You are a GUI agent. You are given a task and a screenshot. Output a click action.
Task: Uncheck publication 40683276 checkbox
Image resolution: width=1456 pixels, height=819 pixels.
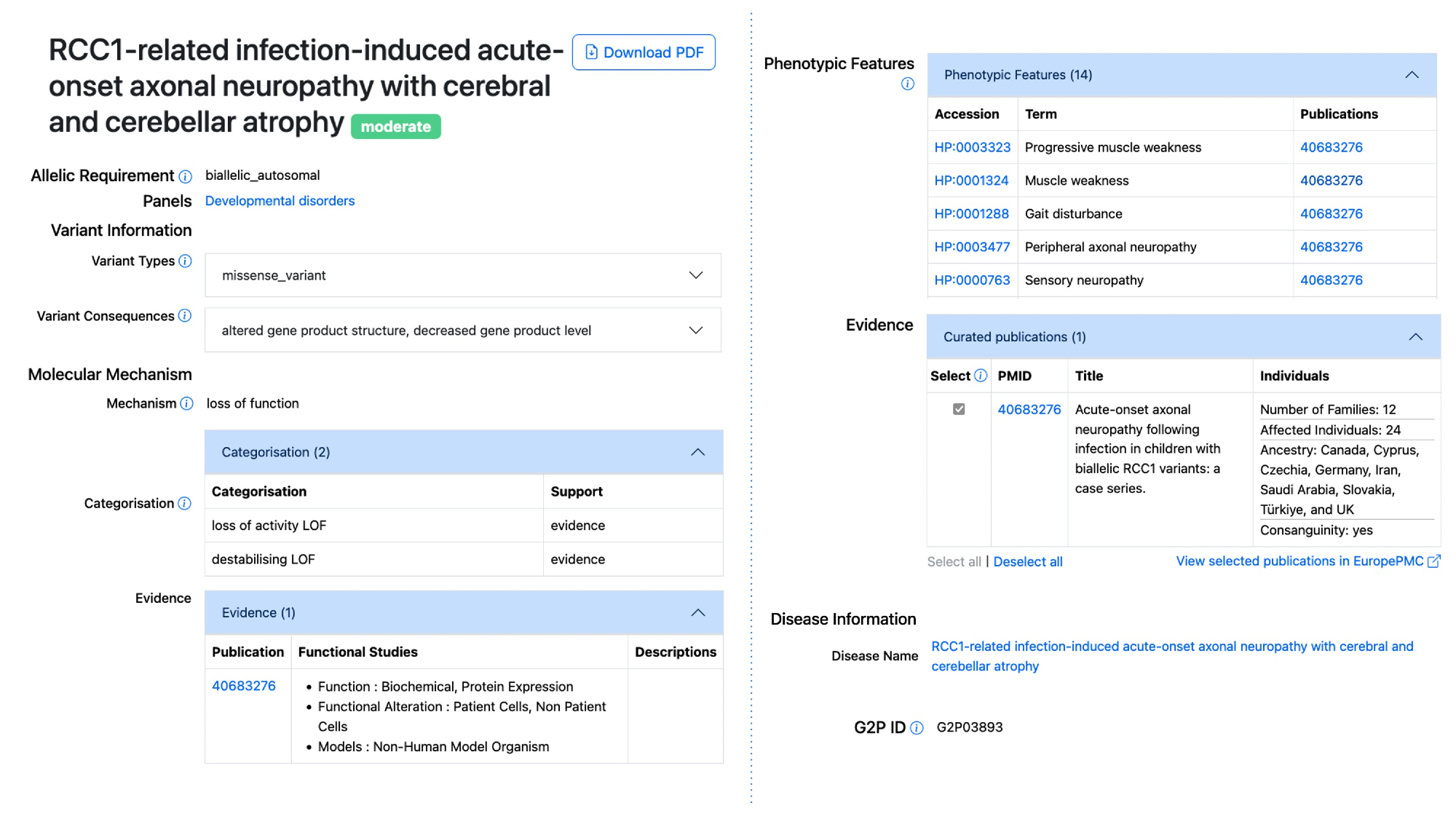959,410
